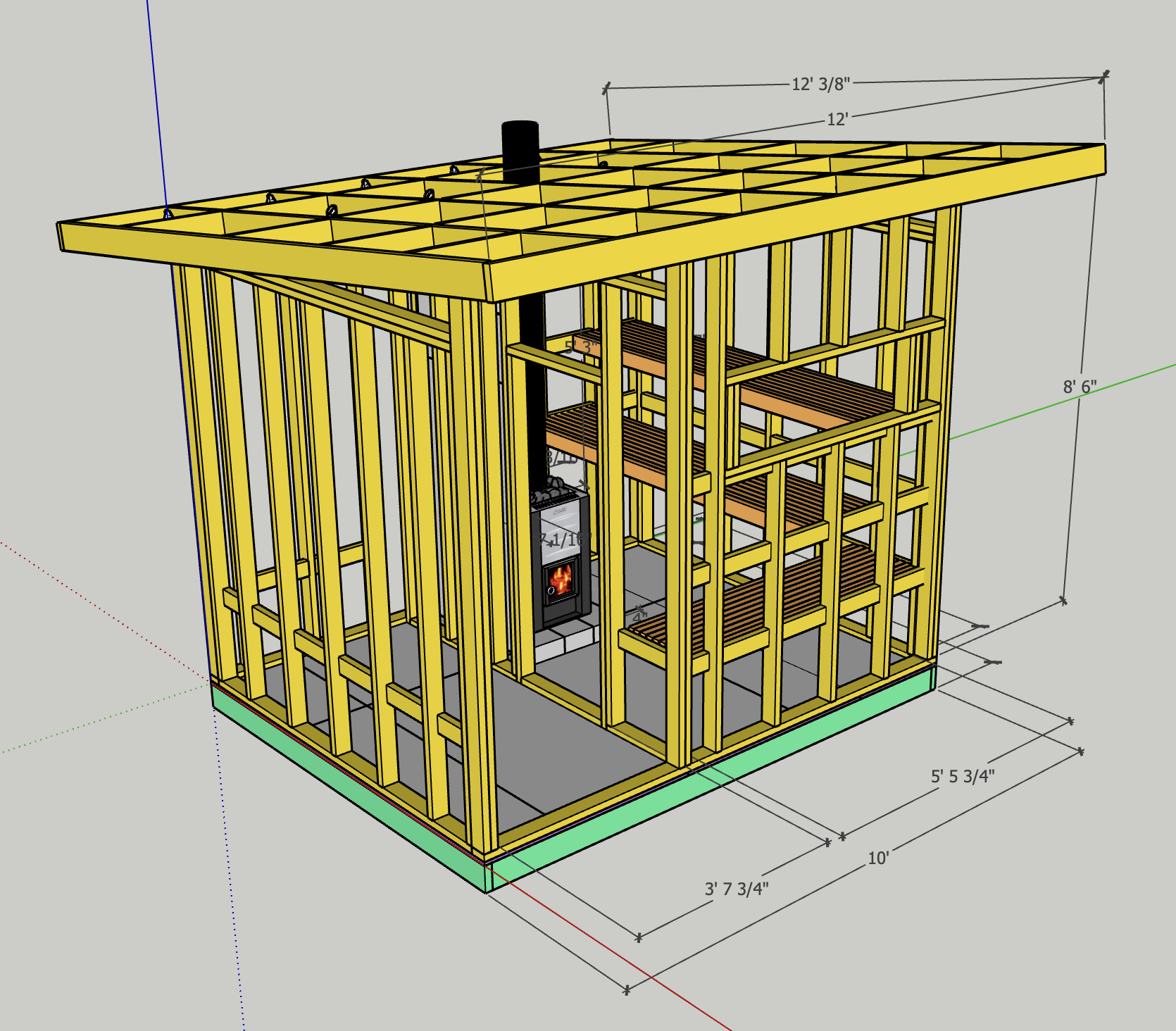1176x1031 pixels.
Task: Select the 10' floor width dimension
Action: pos(878,858)
